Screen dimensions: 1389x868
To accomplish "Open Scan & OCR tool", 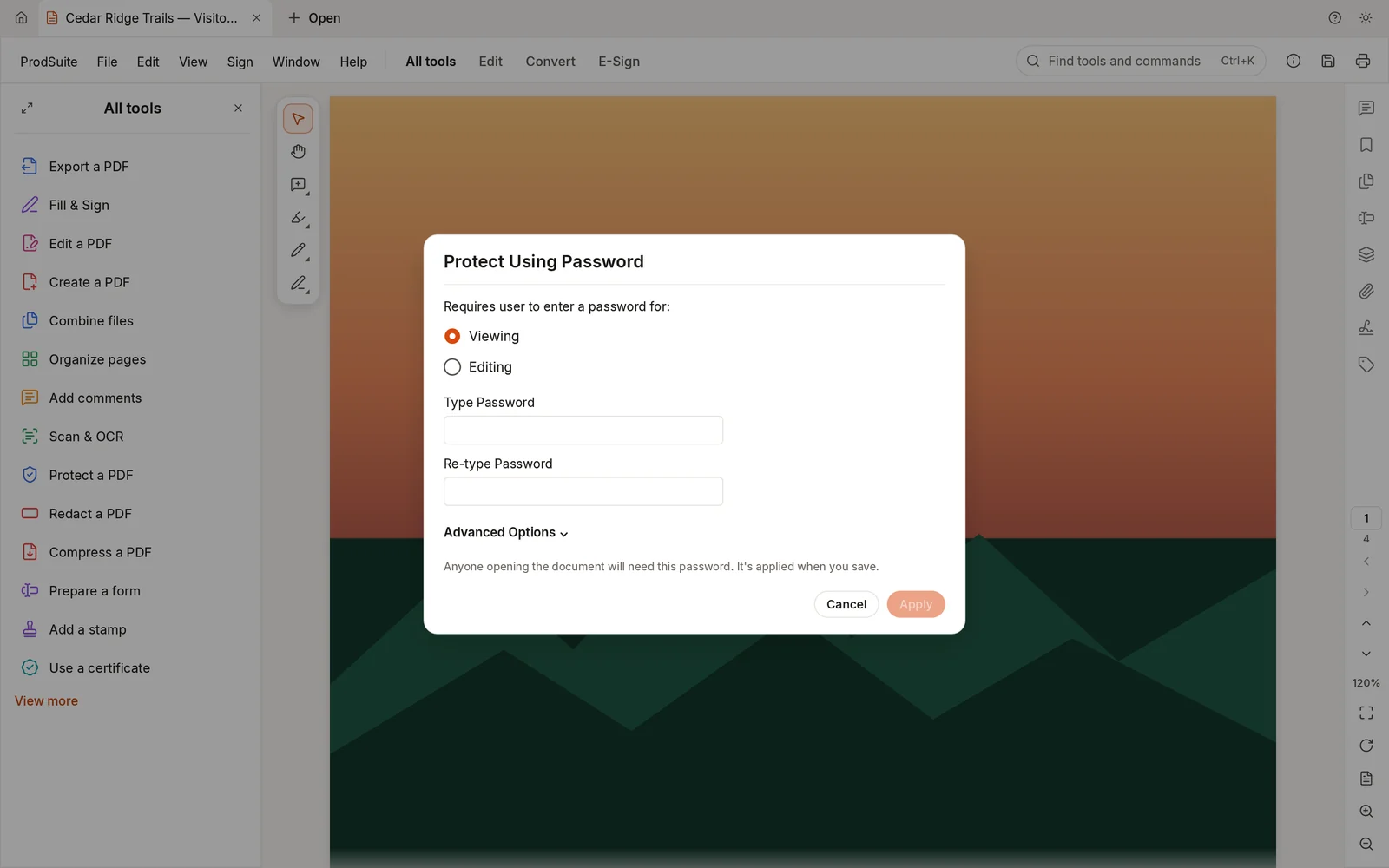I will coord(132,437).
